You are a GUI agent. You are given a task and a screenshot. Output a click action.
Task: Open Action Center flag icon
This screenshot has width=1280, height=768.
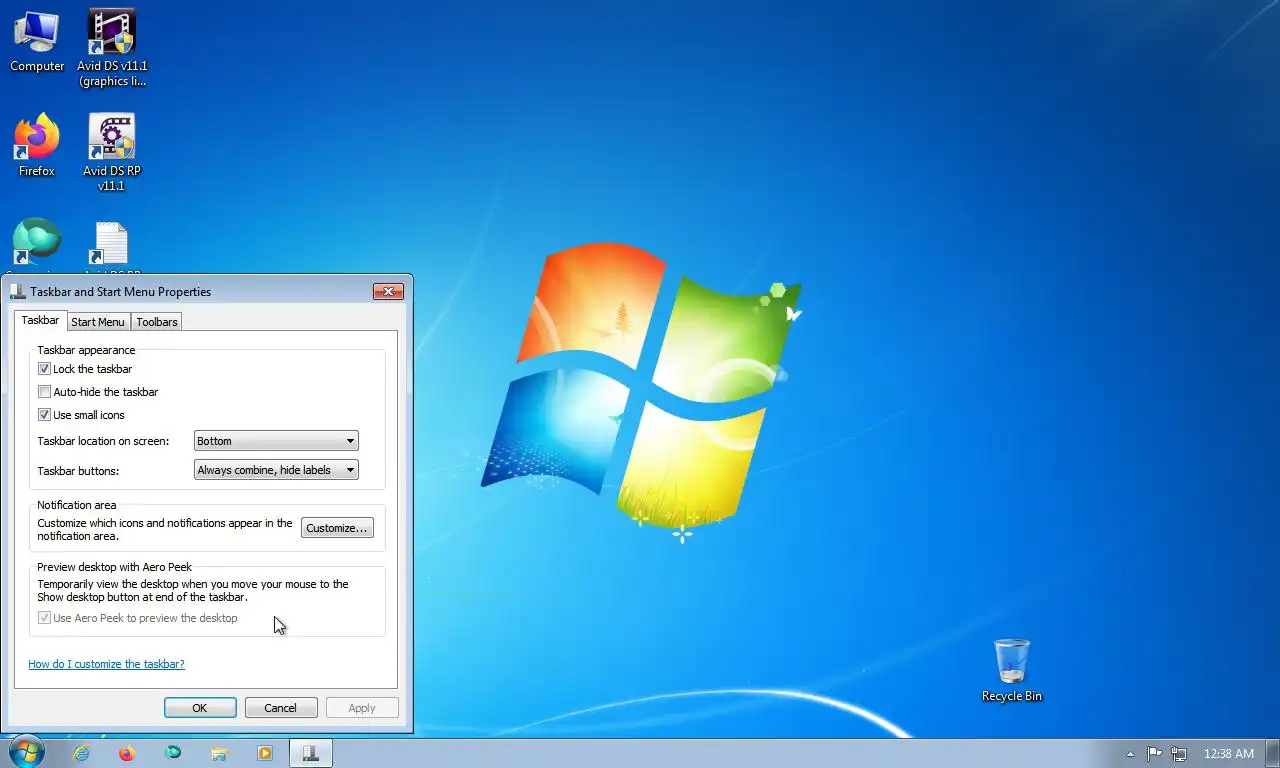coord(1154,754)
